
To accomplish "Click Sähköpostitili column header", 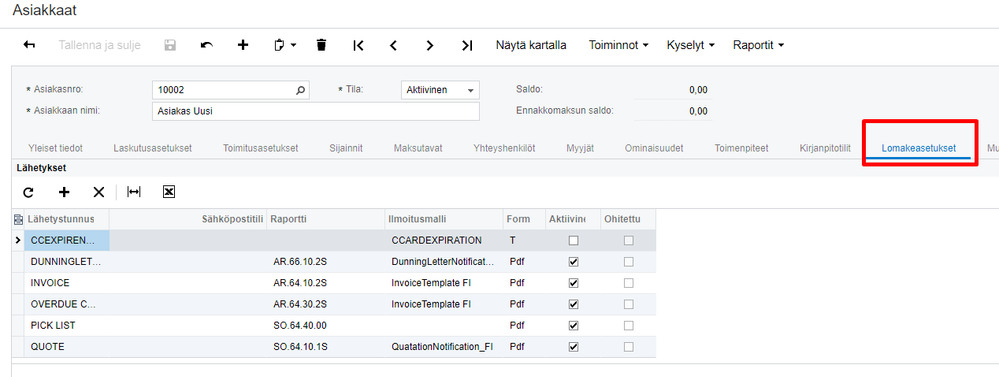I will tap(188, 219).
